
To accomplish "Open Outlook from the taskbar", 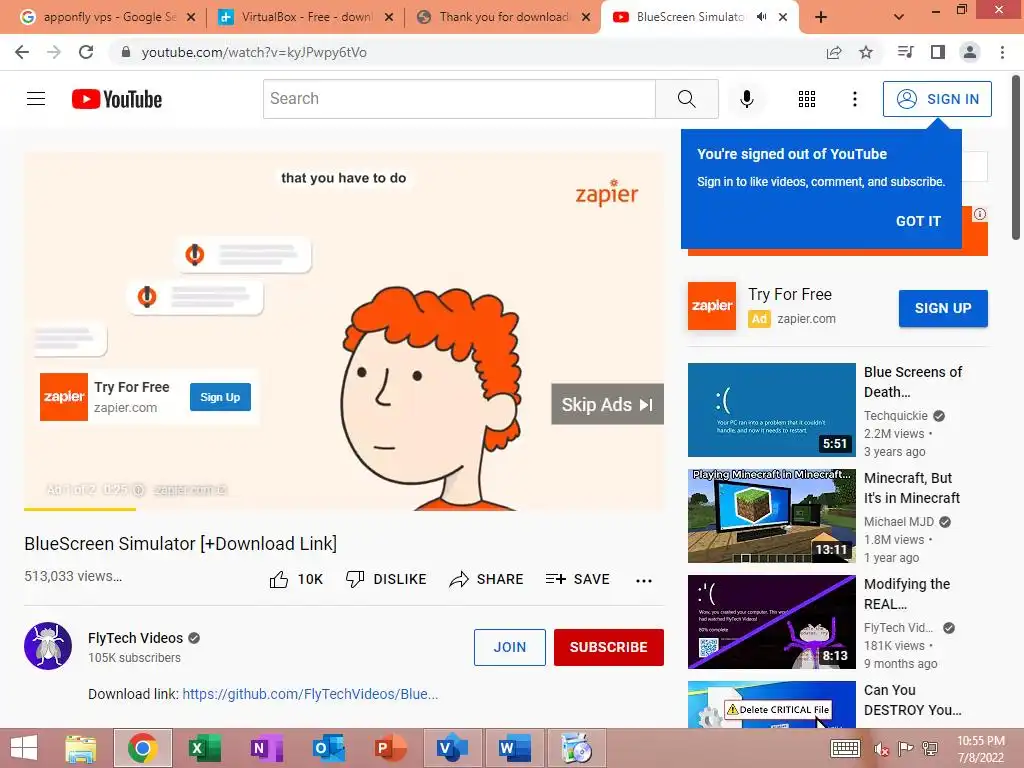I will [x=328, y=748].
